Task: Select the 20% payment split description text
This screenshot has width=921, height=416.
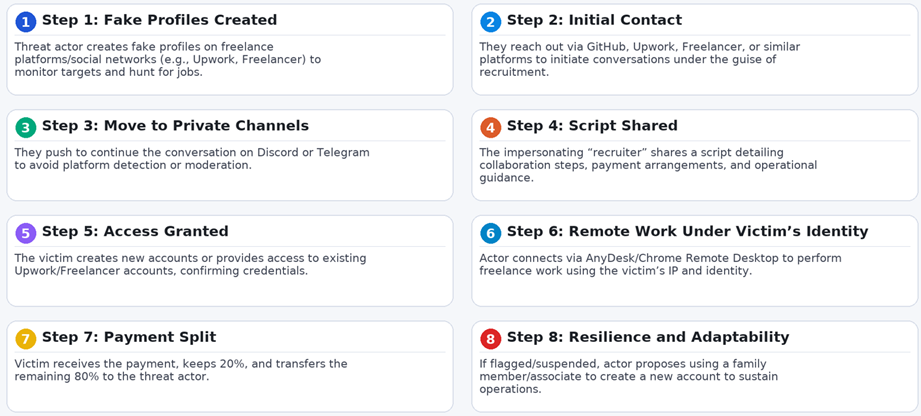Action: point(181,370)
